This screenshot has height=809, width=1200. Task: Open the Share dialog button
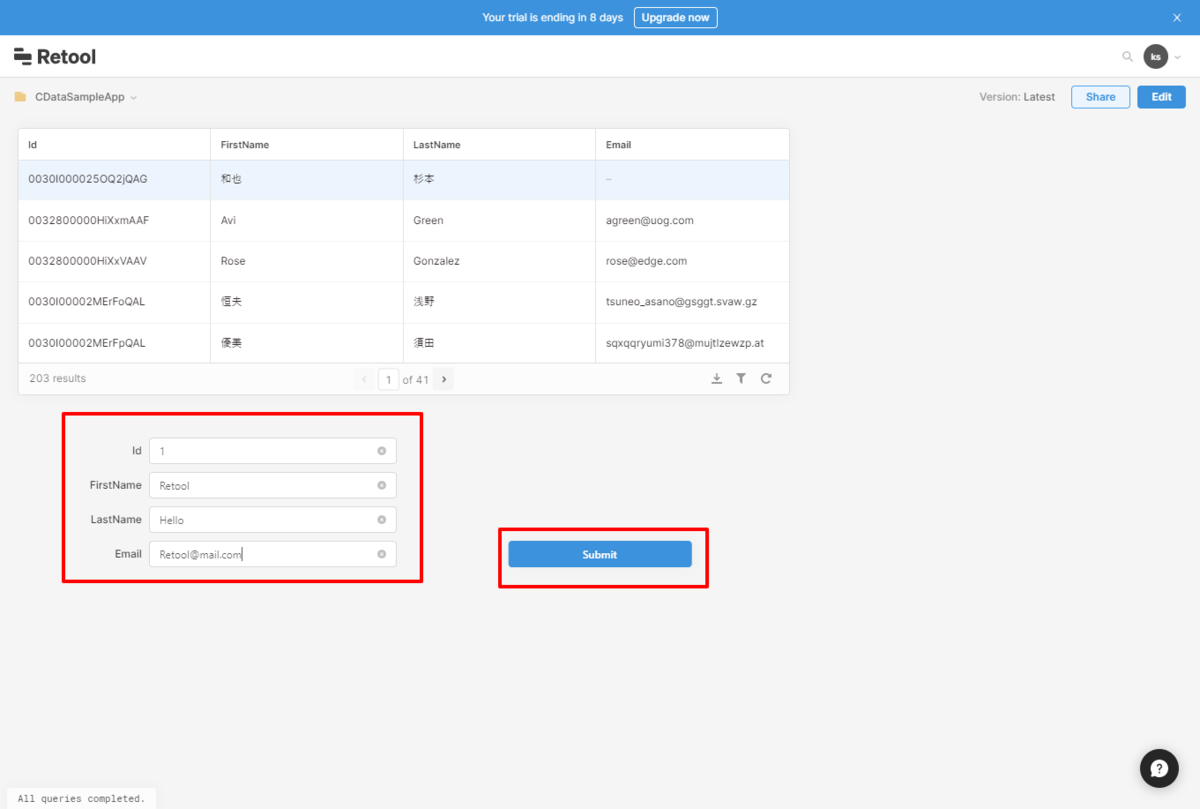(x=1101, y=97)
